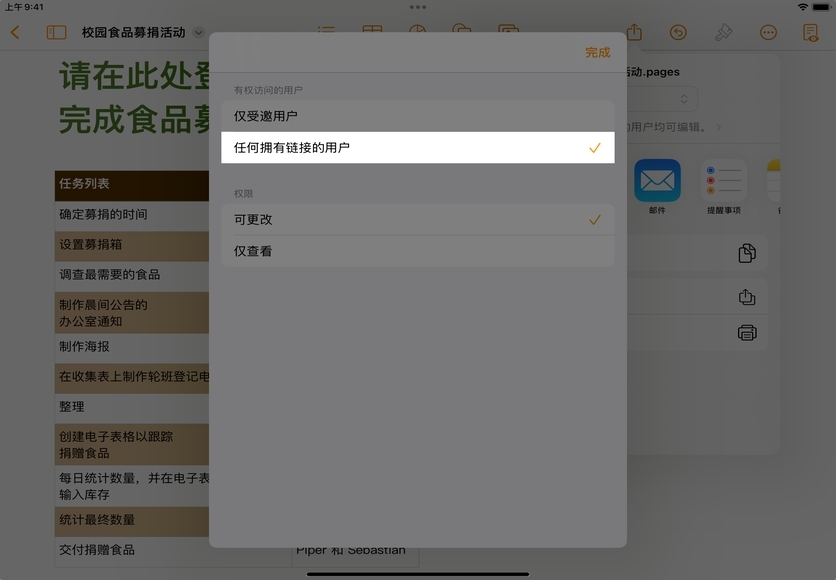
Task: Choose 仅查看 permission
Action: pos(417,251)
